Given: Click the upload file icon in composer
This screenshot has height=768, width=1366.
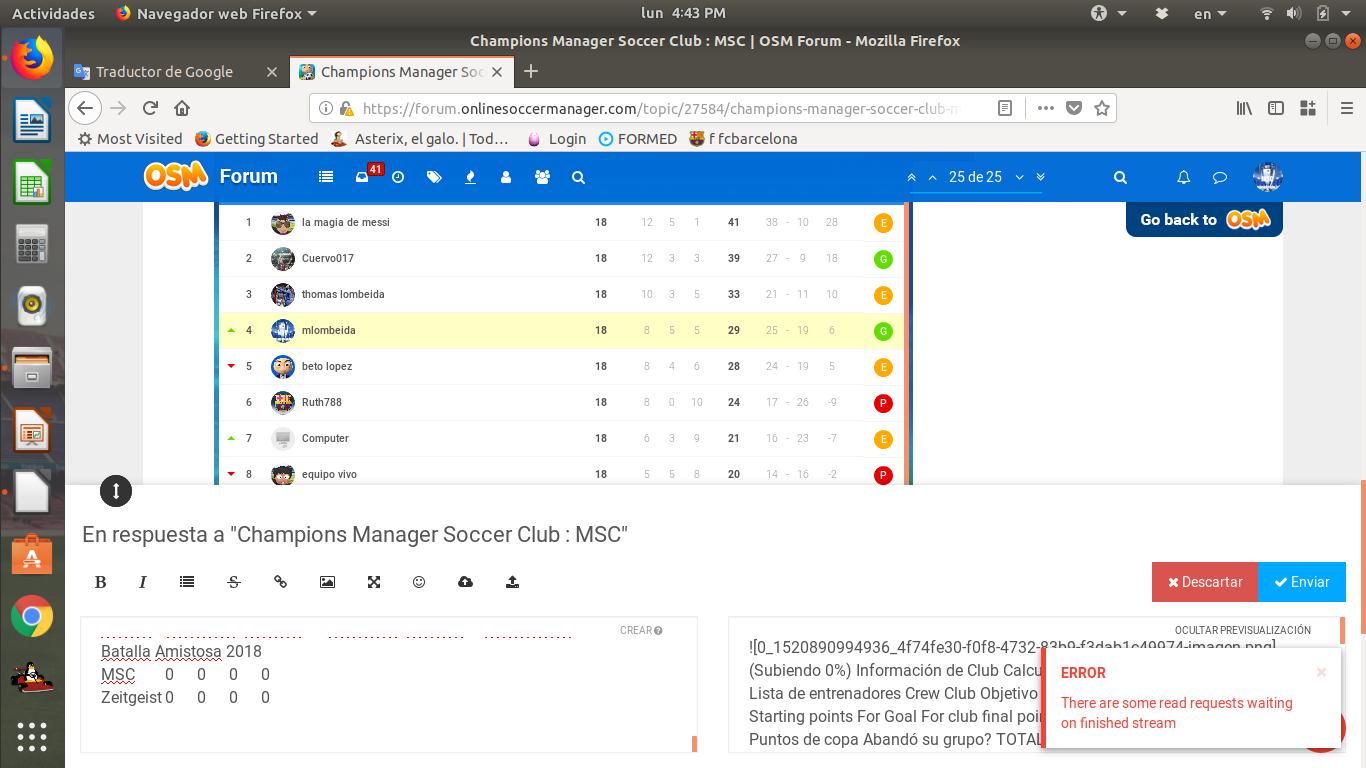Looking at the screenshot, I should tap(512, 582).
